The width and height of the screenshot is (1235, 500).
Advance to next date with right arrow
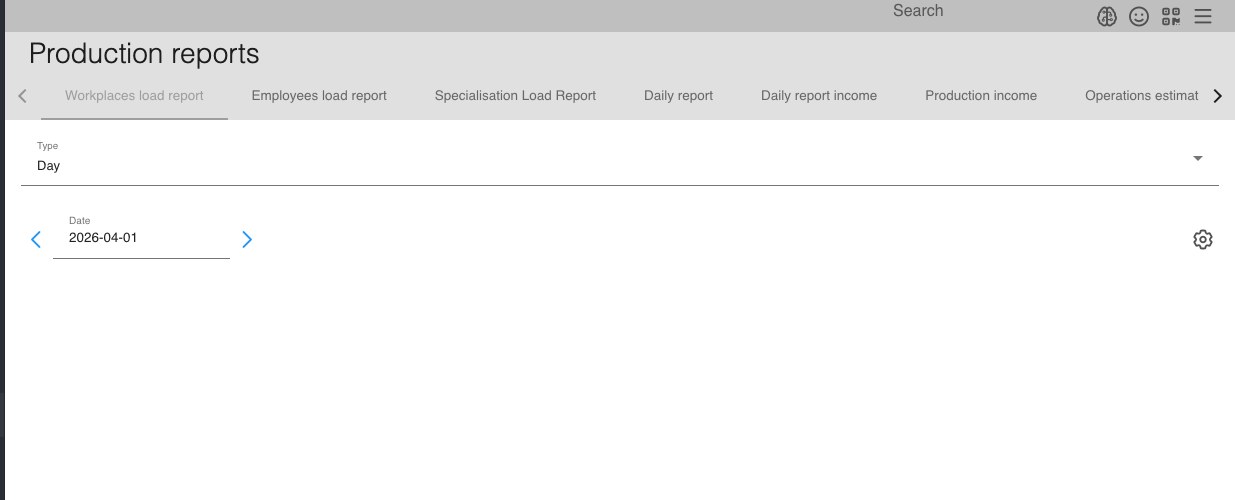tap(247, 240)
